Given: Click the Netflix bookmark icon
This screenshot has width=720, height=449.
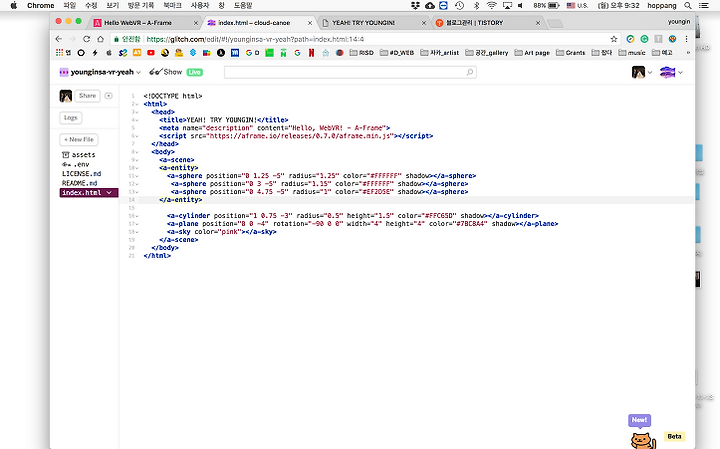Looking at the screenshot, I should pos(311,53).
